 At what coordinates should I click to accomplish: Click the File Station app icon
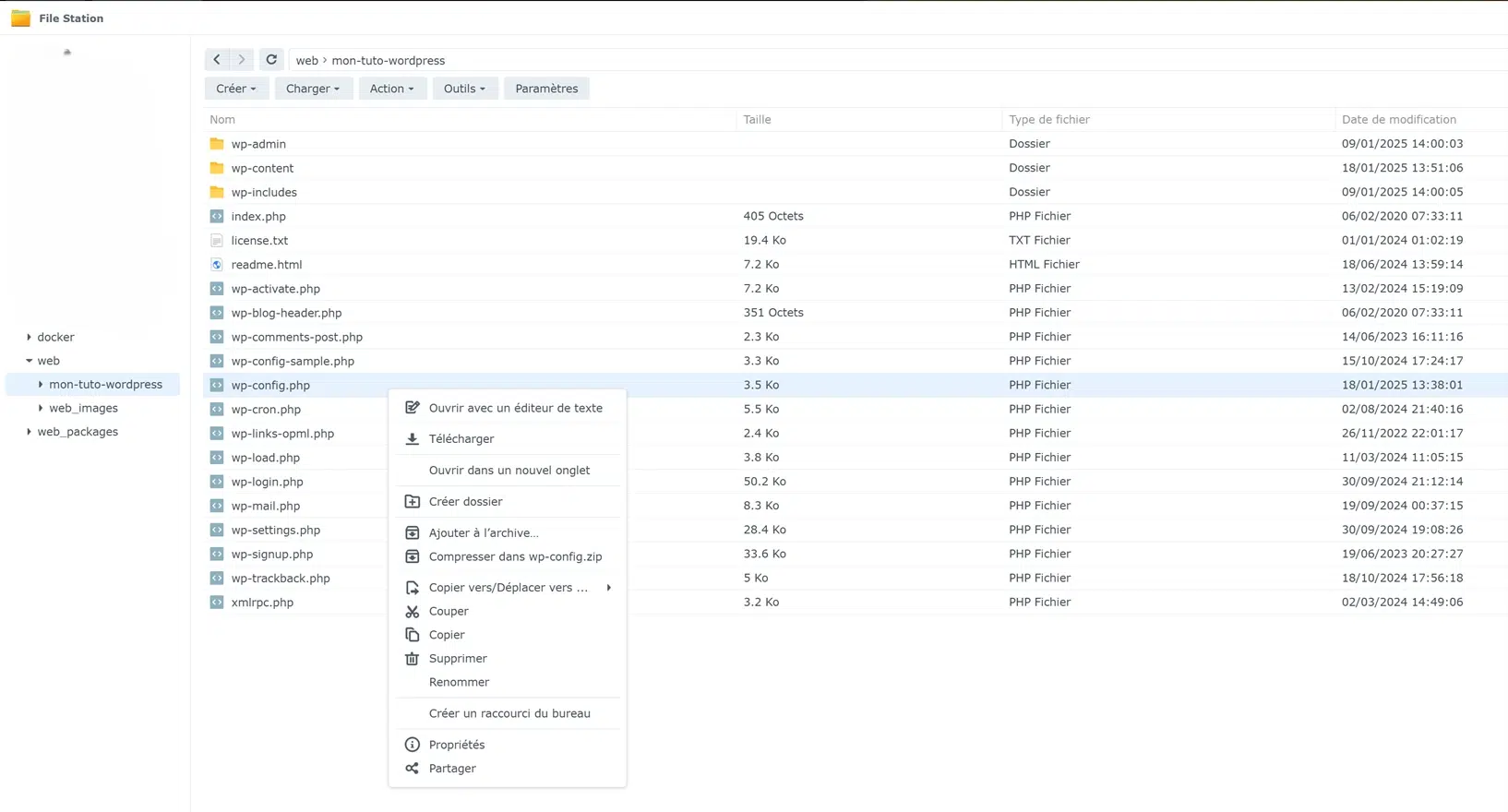(x=20, y=18)
